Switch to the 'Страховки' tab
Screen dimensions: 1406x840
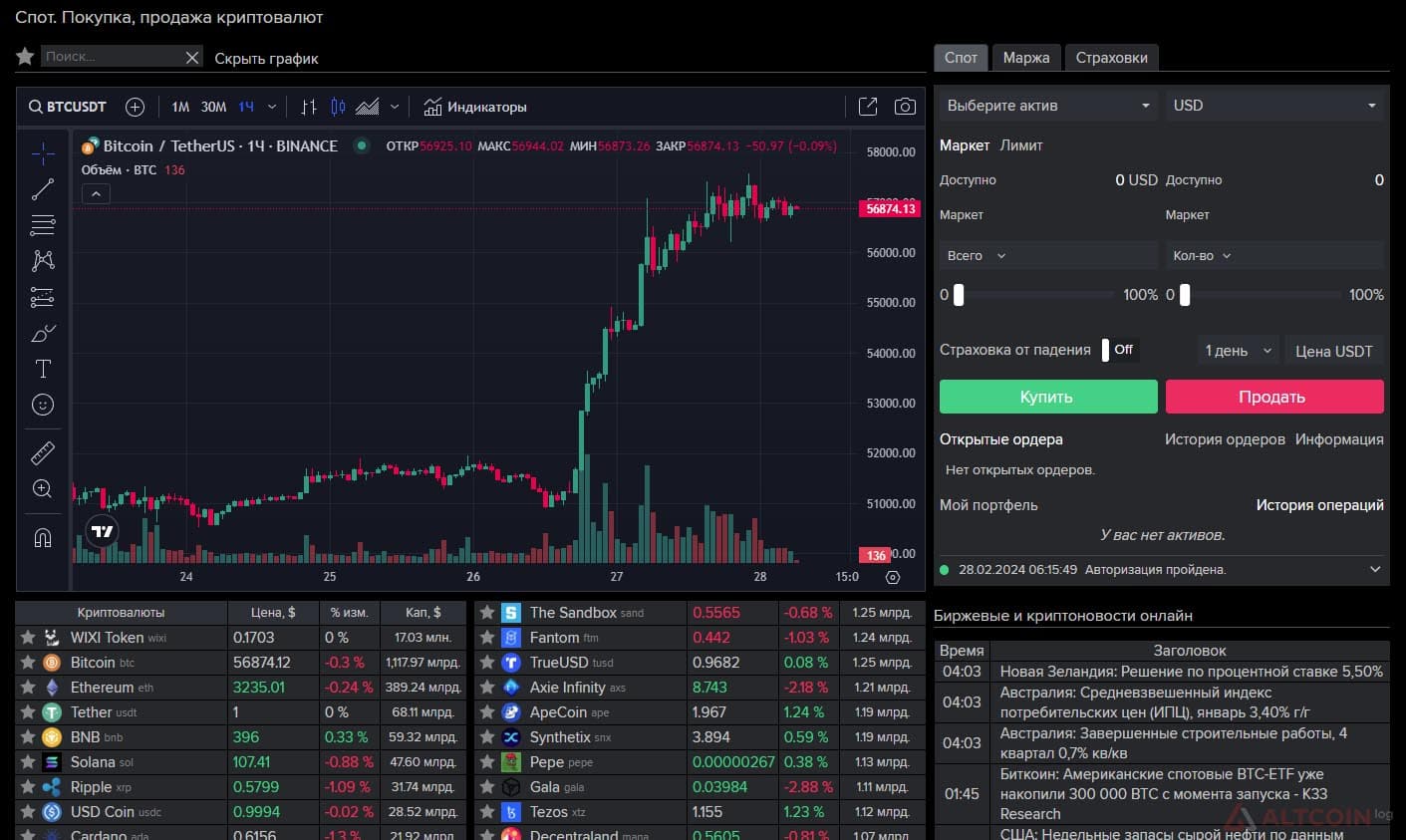(1112, 58)
